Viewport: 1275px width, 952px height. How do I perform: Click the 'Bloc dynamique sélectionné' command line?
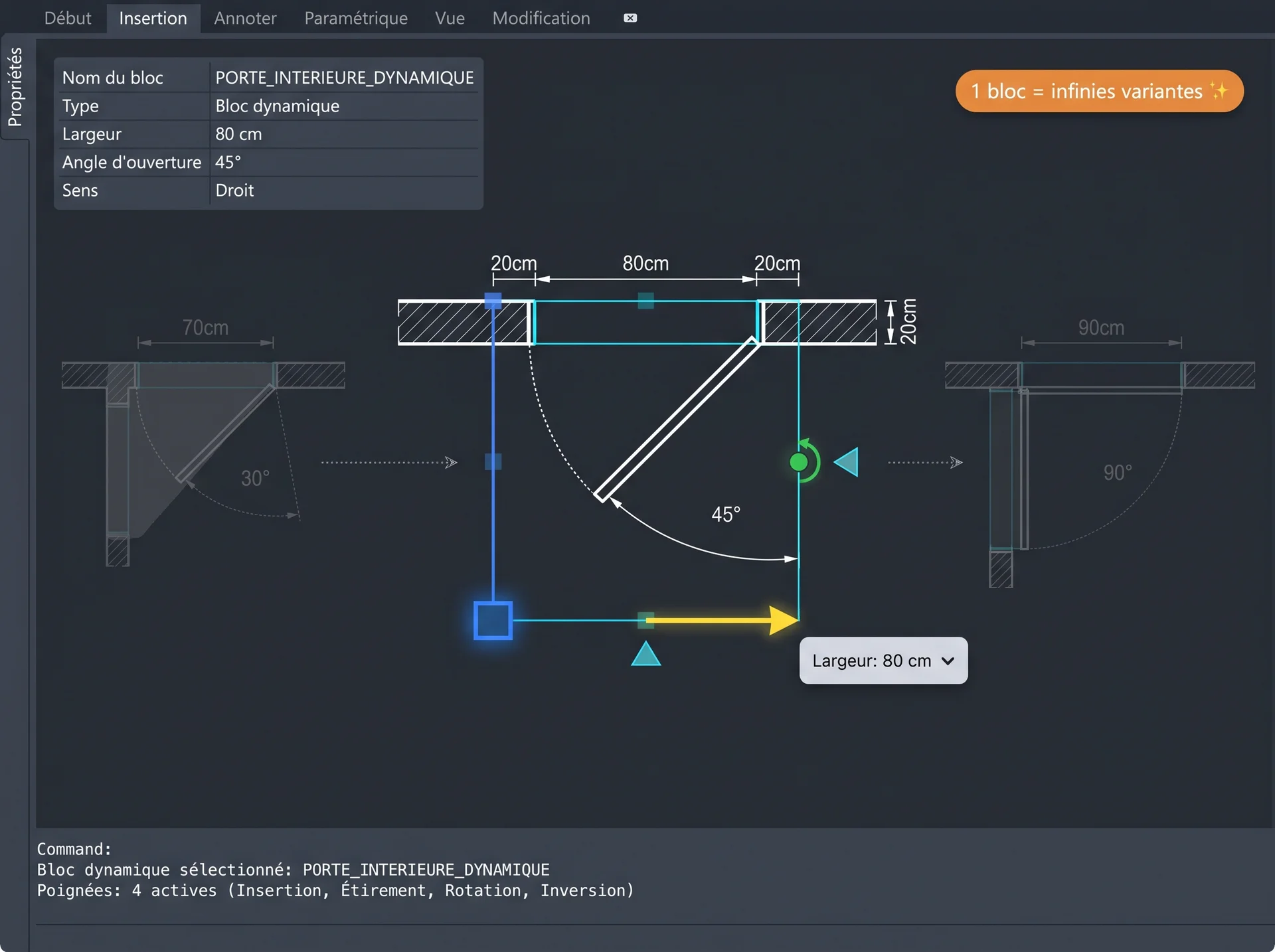click(x=293, y=870)
